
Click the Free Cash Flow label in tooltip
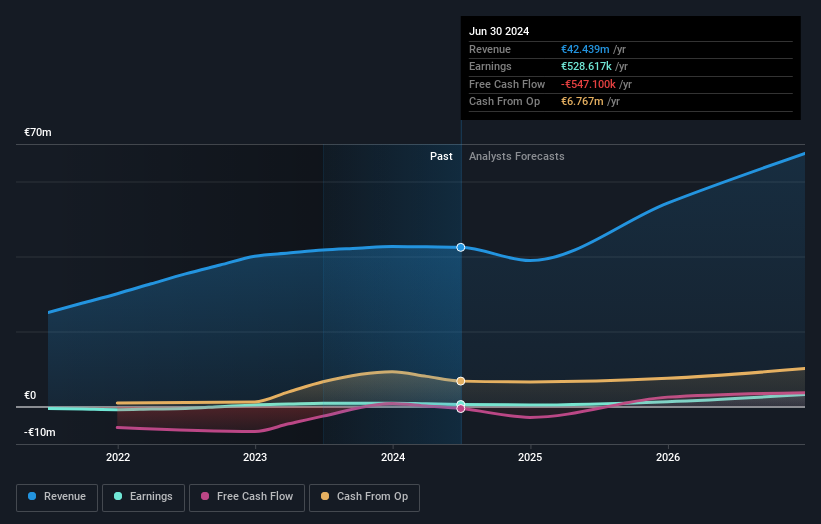pos(507,84)
